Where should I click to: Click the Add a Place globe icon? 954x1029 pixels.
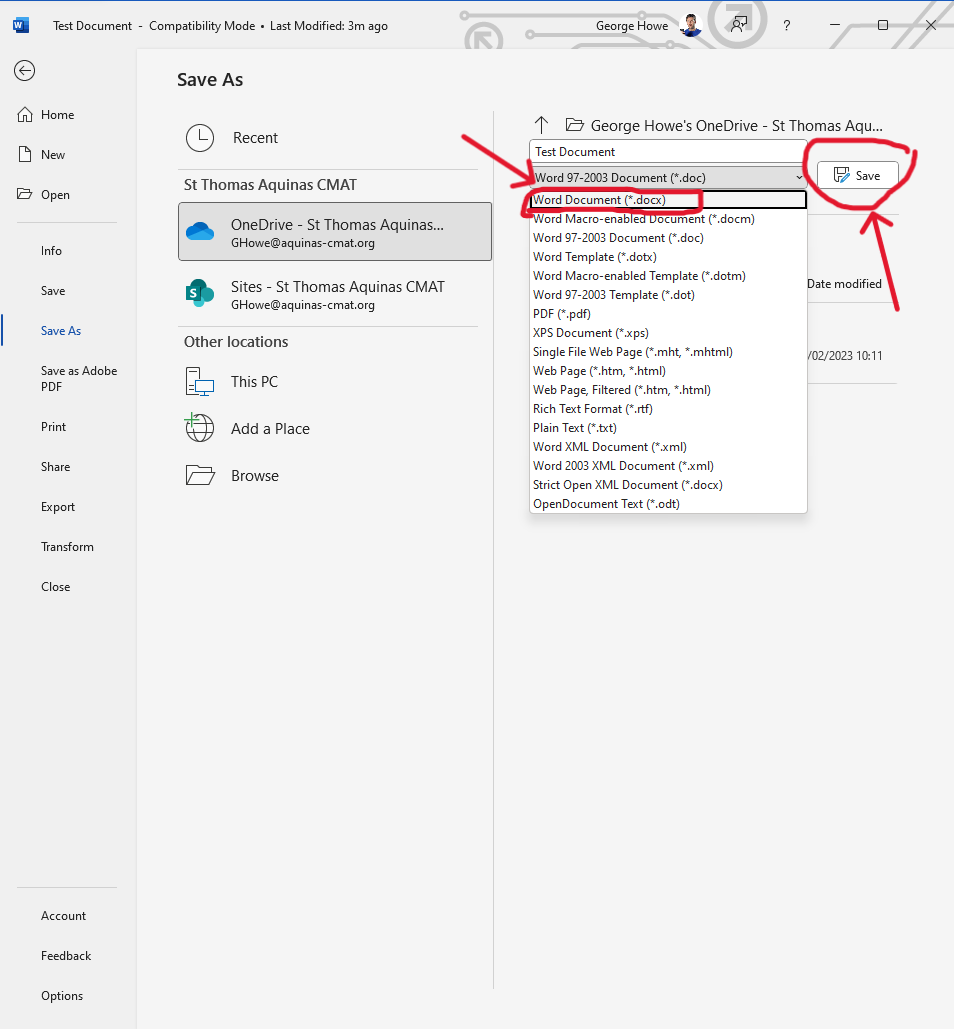[199, 428]
